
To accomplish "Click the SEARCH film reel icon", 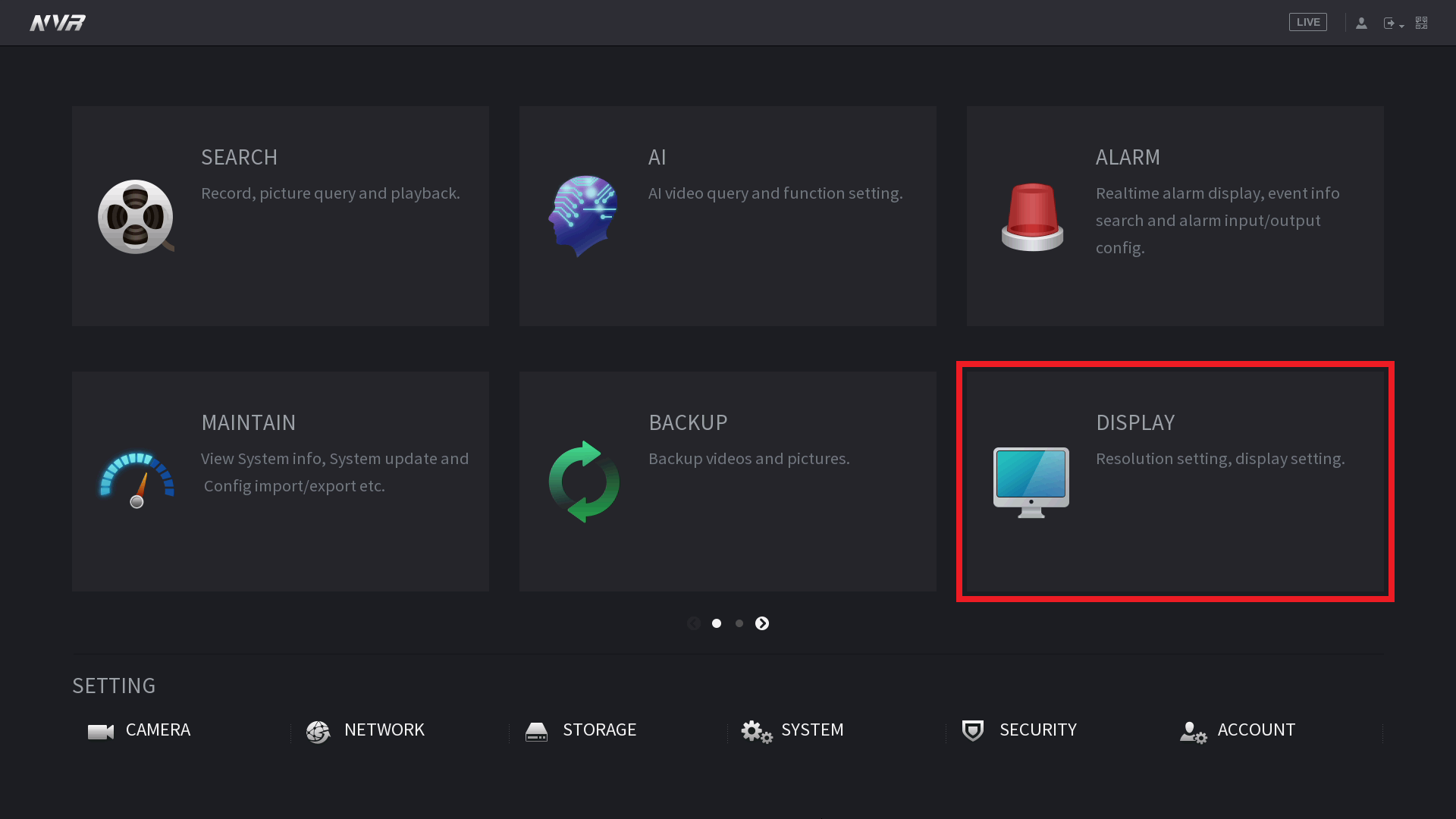I will pyautogui.click(x=136, y=217).
